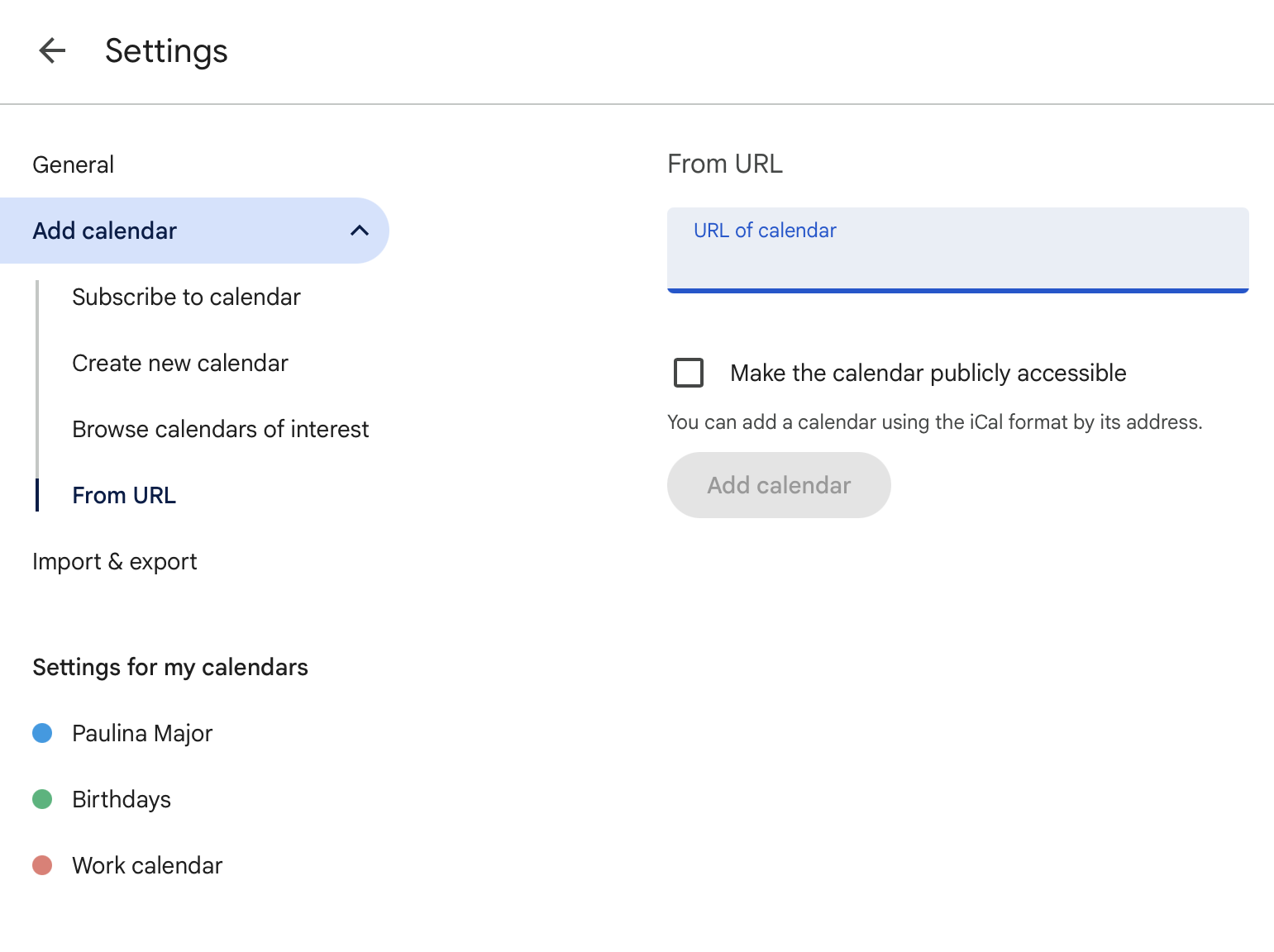Image resolution: width=1274 pixels, height=952 pixels.
Task: Click the back arrow to leave Settings
Action: 52,50
